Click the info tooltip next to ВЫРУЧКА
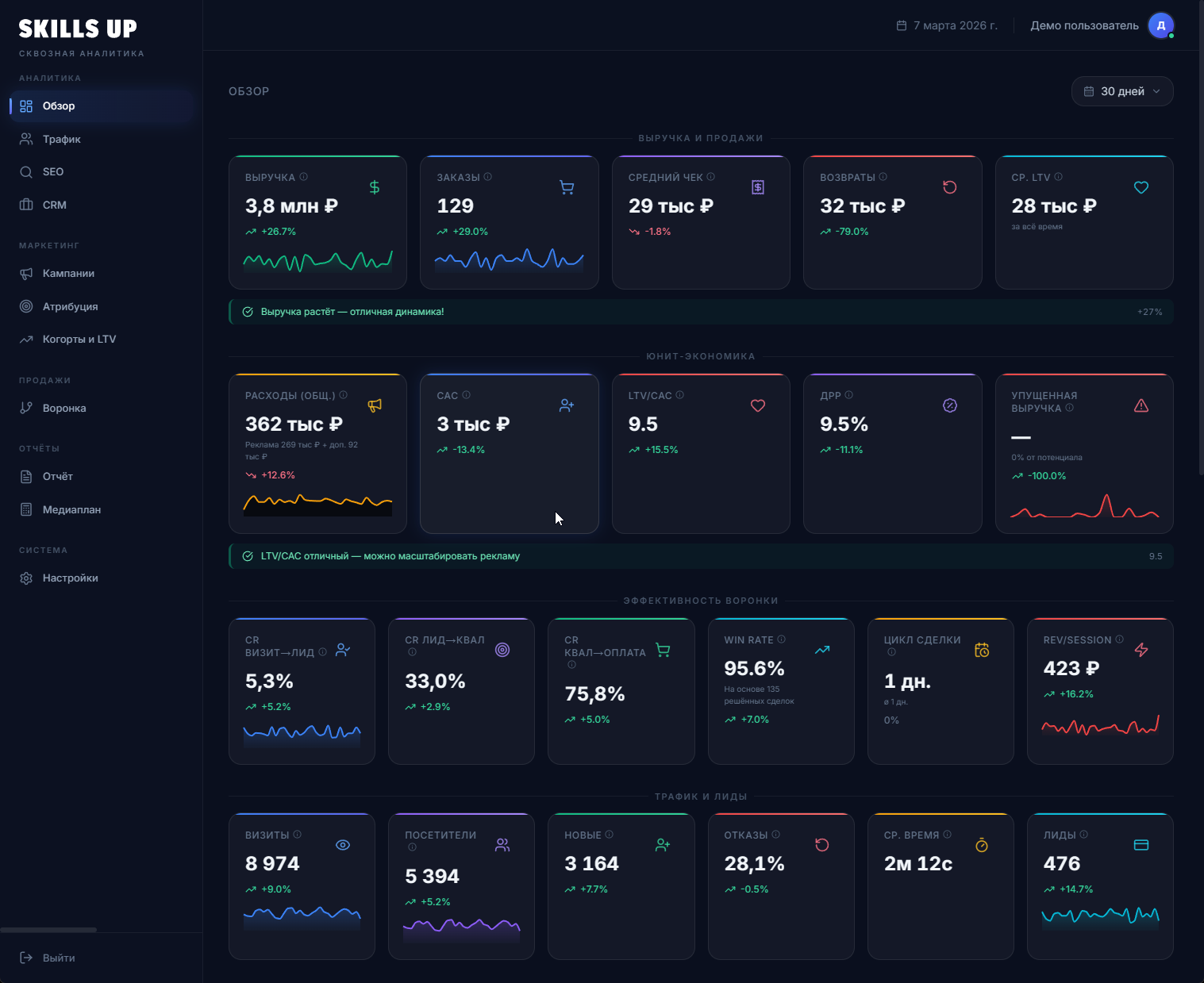This screenshot has height=983, width=1204. 306,177
